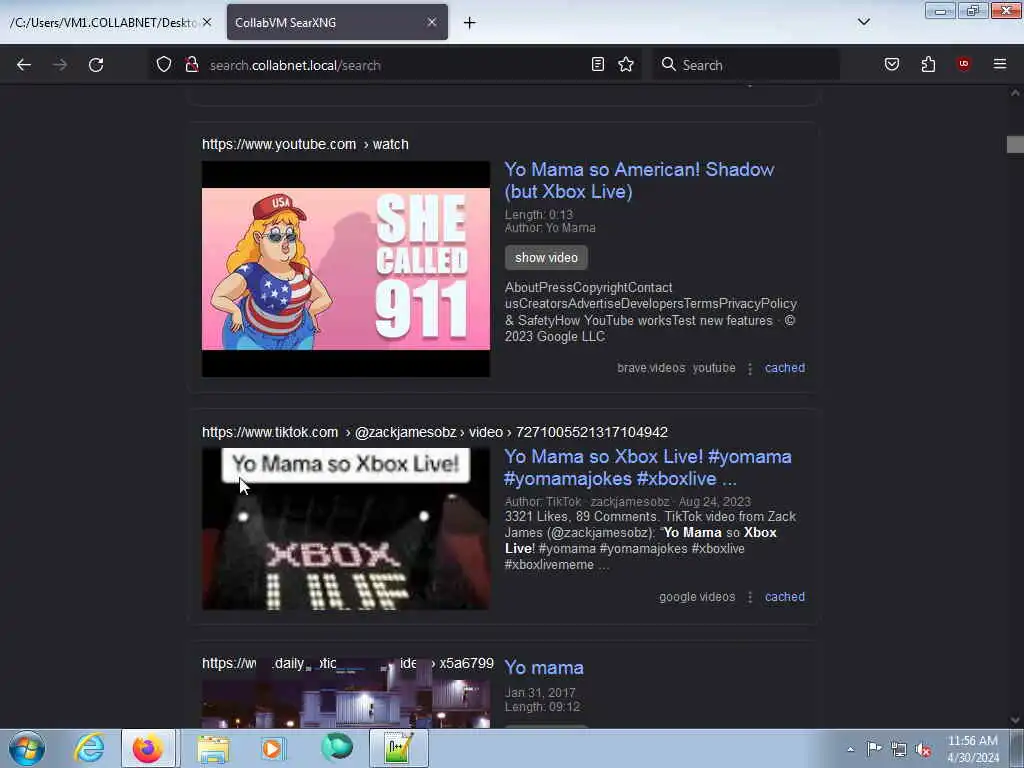Open Yo Mama so American Shadow result title
Viewport: 1024px width, 768px height.
click(639, 180)
